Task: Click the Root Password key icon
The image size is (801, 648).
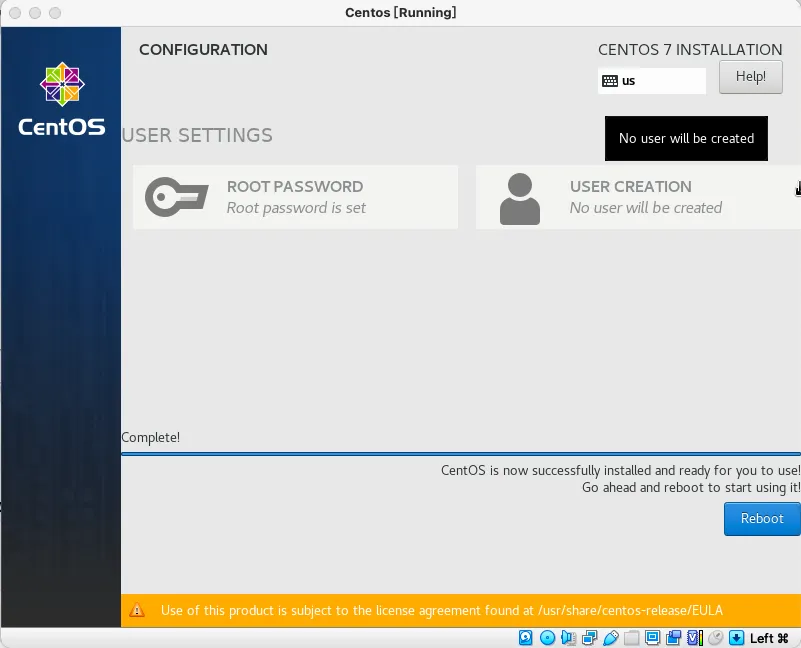Action: [175, 197]
